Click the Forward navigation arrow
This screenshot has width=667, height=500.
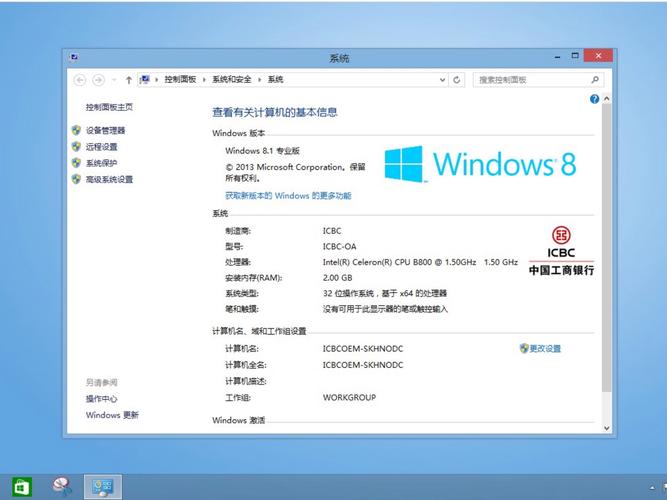[x=98, y=80]
